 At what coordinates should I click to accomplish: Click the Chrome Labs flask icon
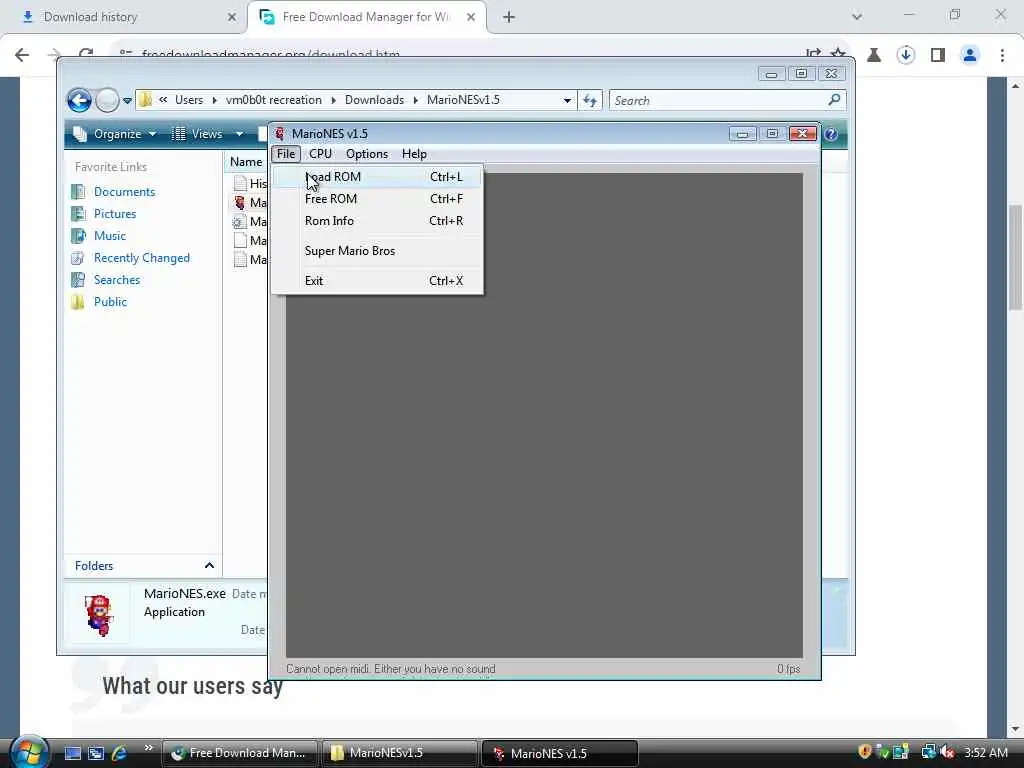point(874,55)
